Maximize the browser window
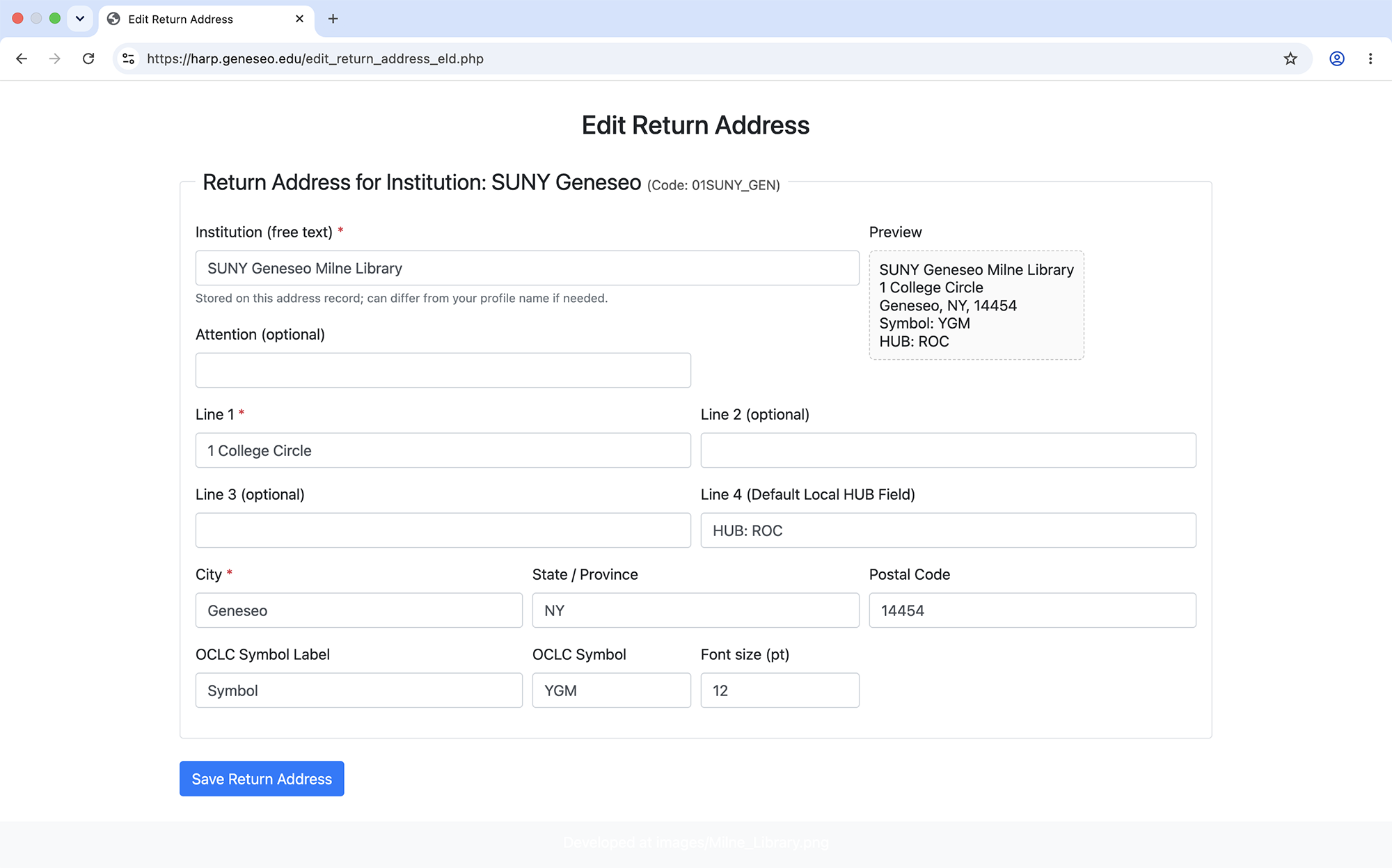This screenshot has height=868, width=1392. point(55,19)
